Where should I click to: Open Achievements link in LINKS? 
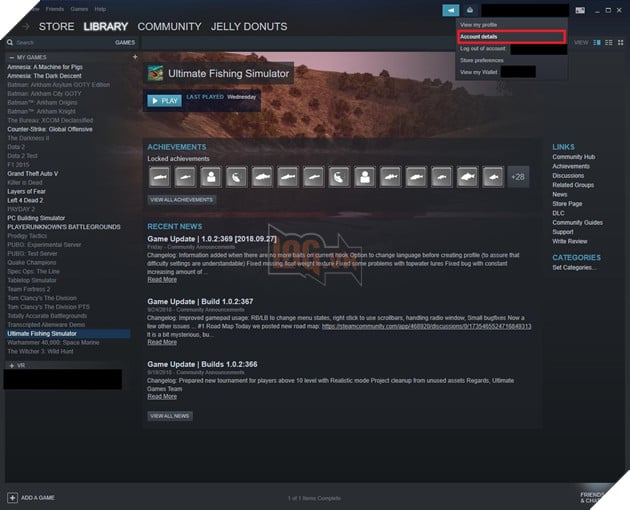click(x=571, y=166)
